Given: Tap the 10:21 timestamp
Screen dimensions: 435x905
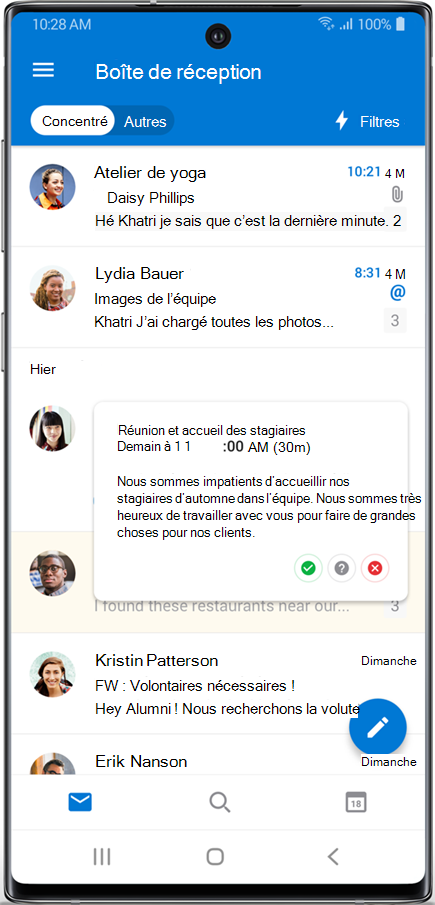Looking at the screenshot, I should point(364,171).
